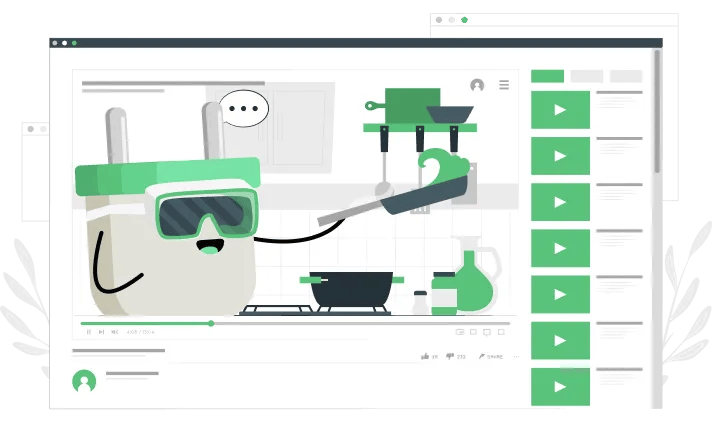Screen dimensions: 712x436
Task: Toggle miniplayer icon in player controls
Action: click(460, 332)
